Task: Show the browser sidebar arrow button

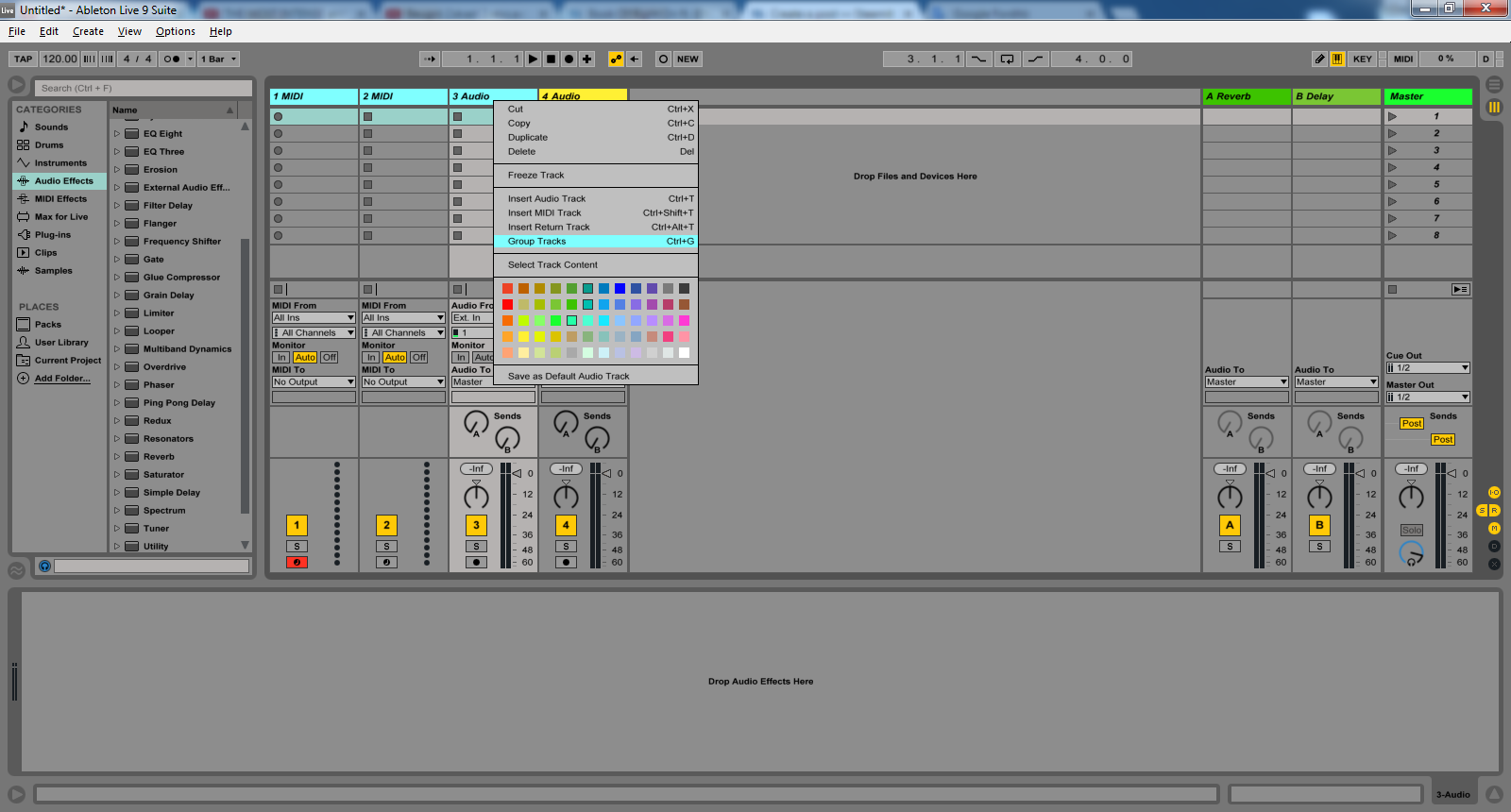Action: [17, 84]
